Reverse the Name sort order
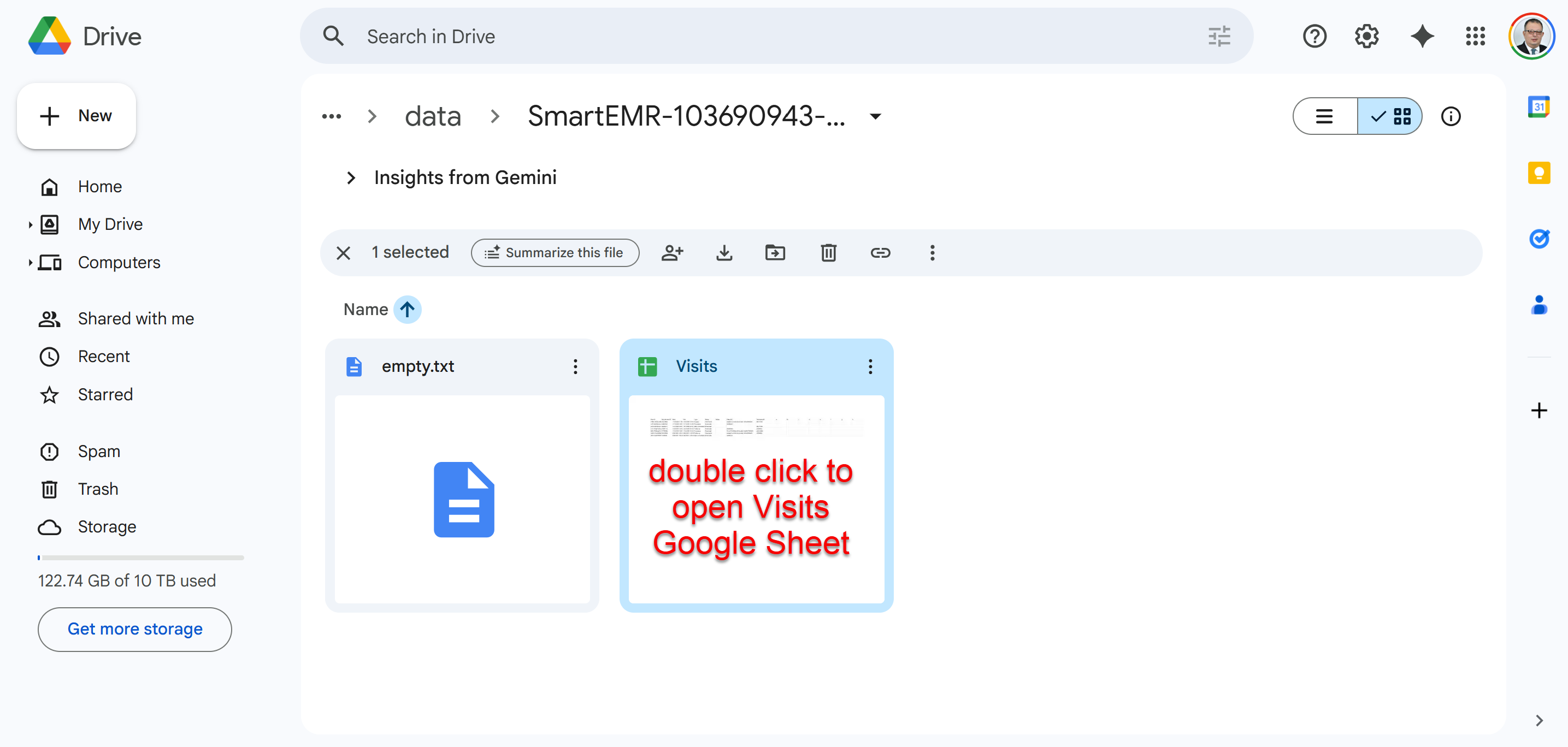Viewport: 1568px width, 747px height. (x=408, y=309)
